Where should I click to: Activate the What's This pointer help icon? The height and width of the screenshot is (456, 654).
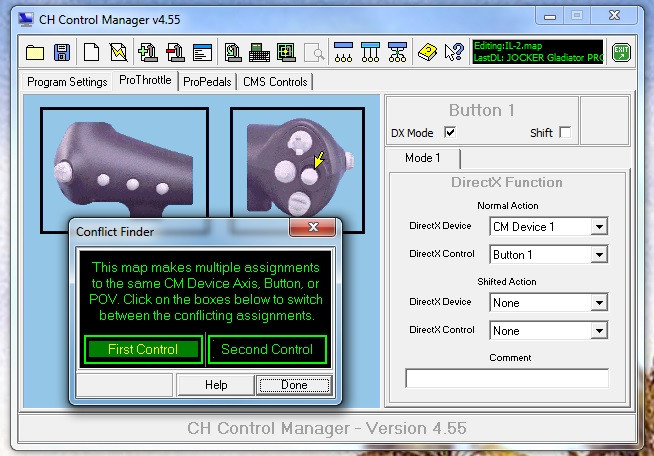click(x=454, y=53)
